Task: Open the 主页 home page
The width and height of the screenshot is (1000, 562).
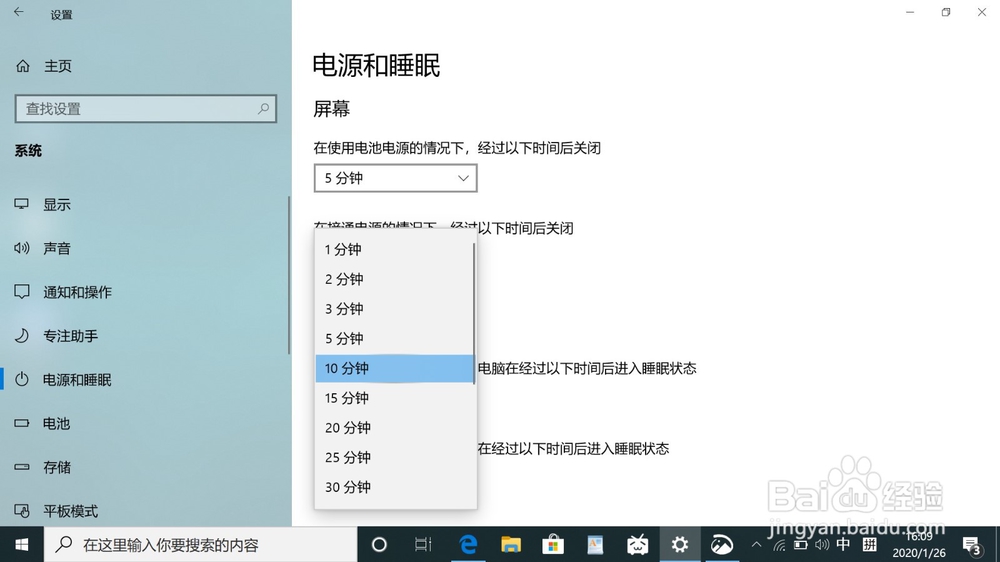Action: (45, 66)
